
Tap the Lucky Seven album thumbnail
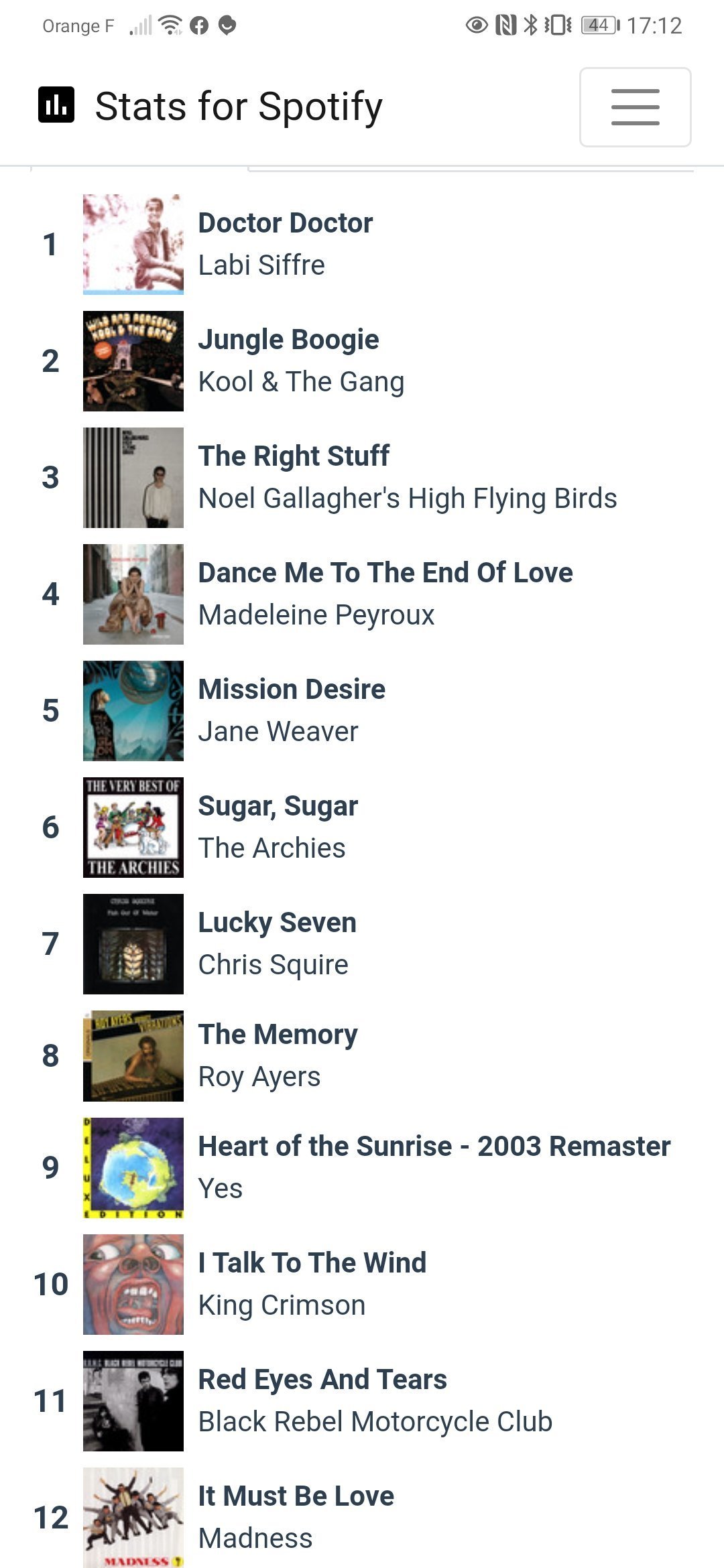click(x=133, y=944)
